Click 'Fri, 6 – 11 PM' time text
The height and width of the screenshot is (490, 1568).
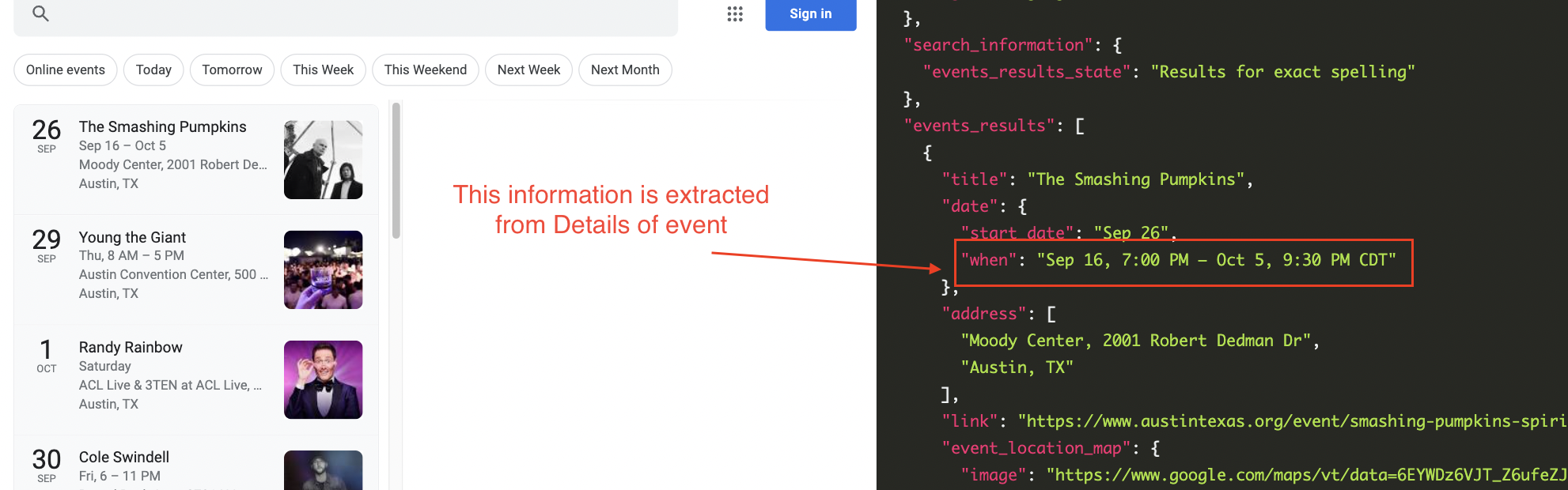pos(119,476)
